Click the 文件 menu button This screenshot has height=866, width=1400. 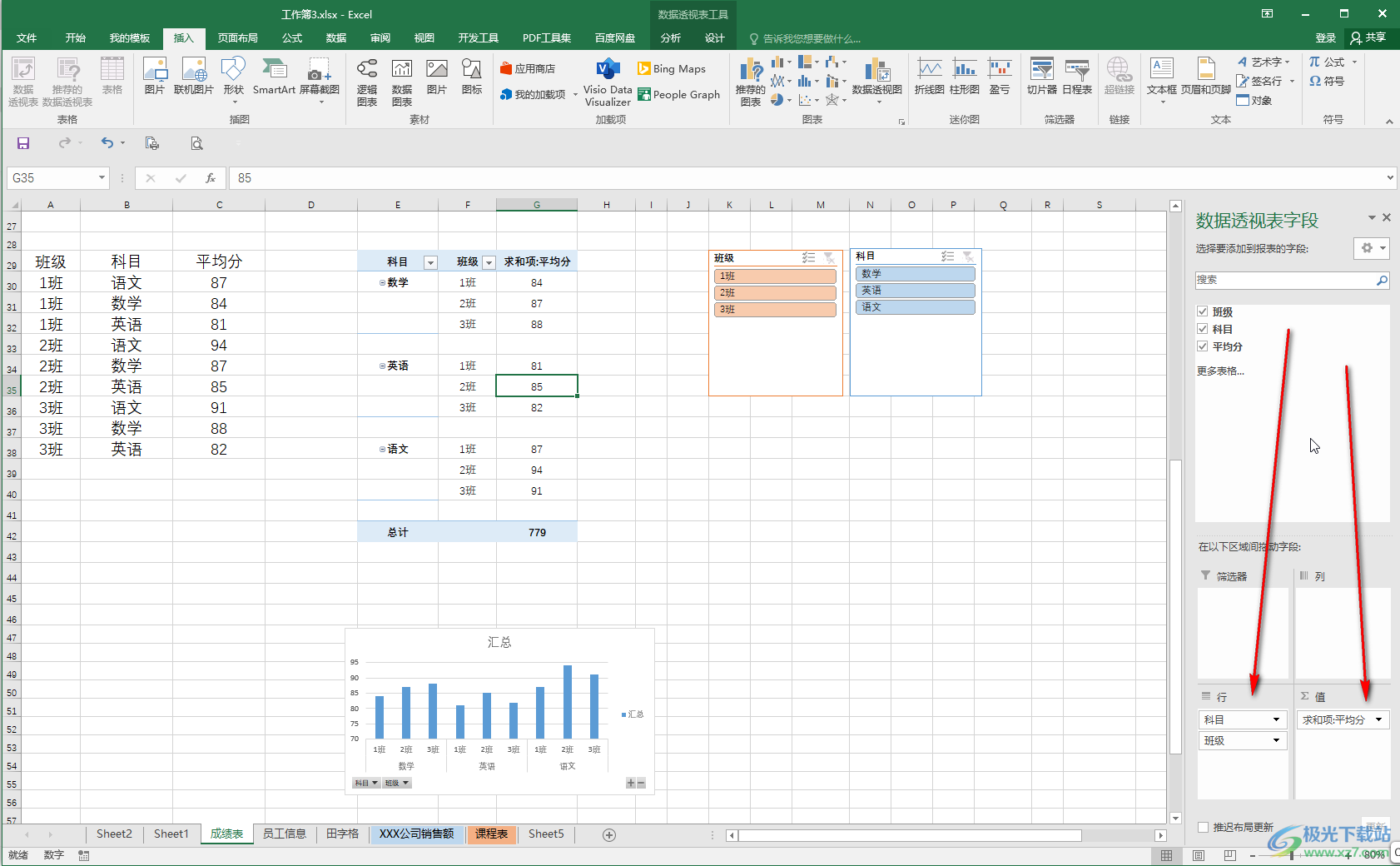pos(27,38)
